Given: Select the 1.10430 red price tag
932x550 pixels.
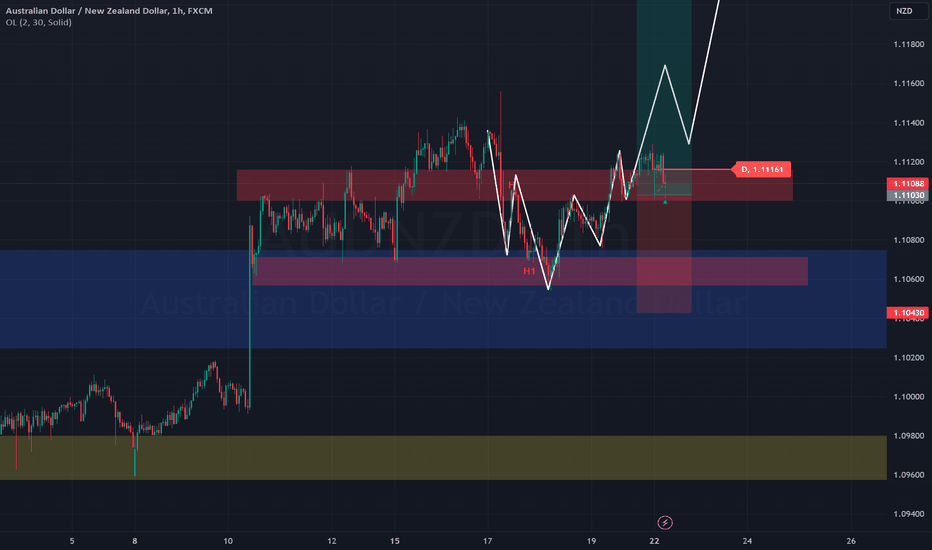Looking at the screenshot, I should pyautogui.click(x=909, y=313).
